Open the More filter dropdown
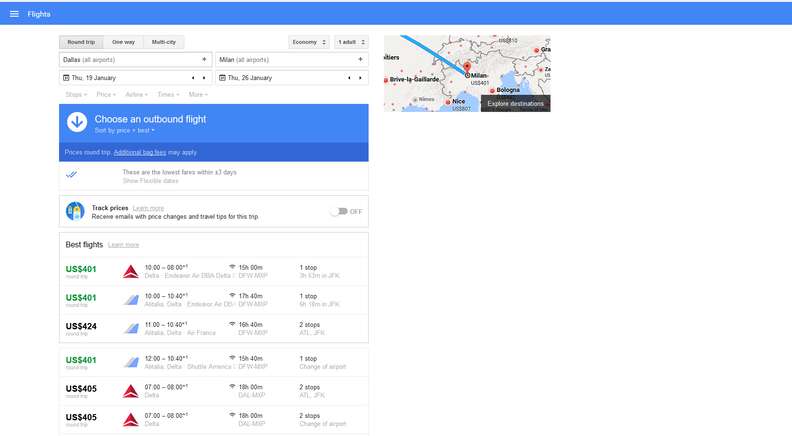 click(198, 94)
